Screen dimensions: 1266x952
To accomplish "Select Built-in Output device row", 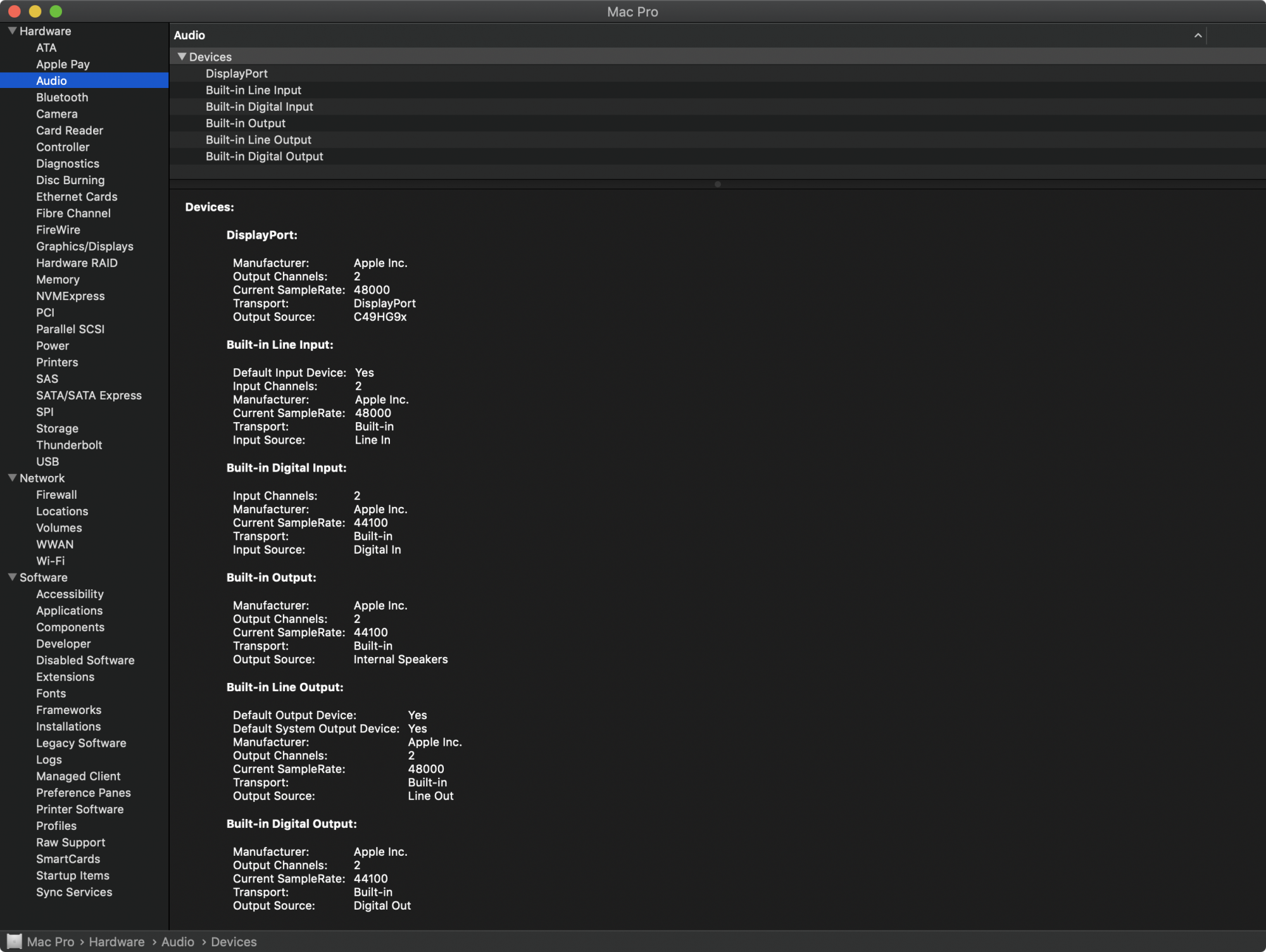I will coord(718,123).
